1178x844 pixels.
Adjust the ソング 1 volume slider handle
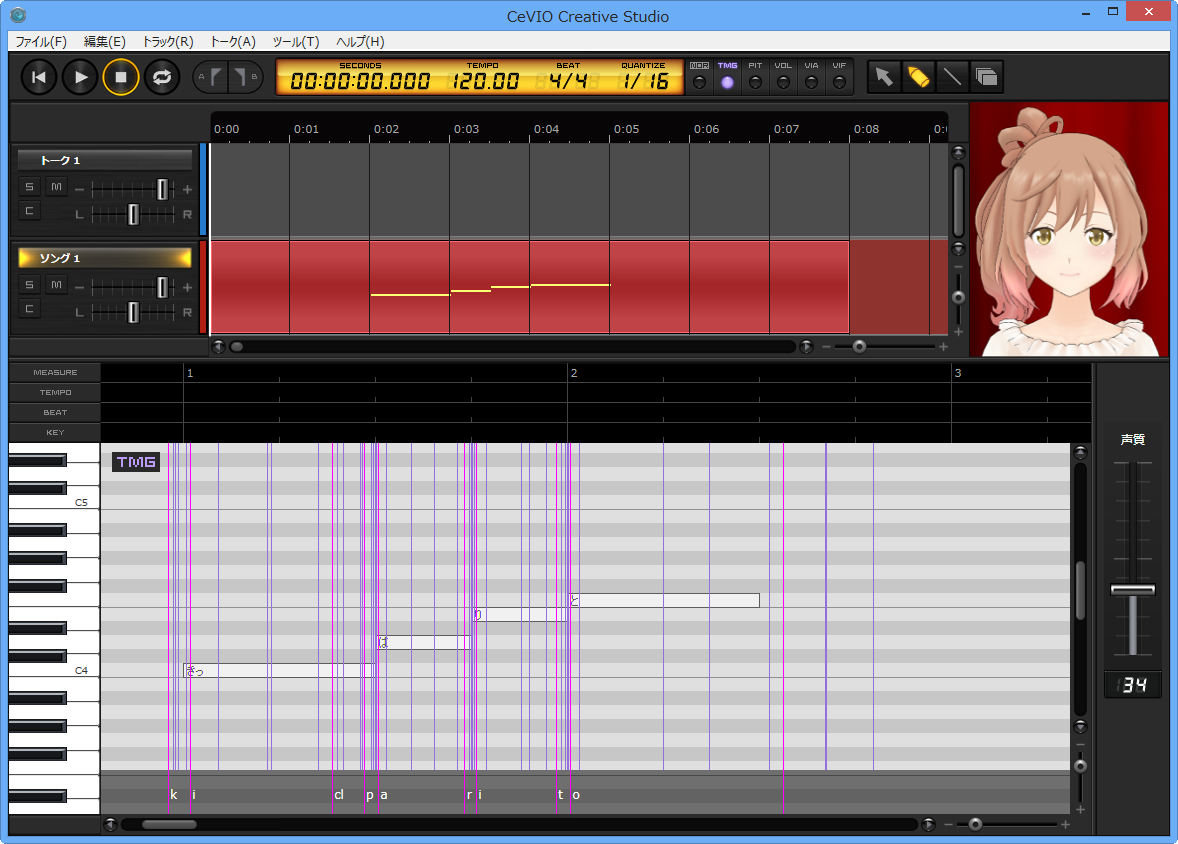coord(162,287)
